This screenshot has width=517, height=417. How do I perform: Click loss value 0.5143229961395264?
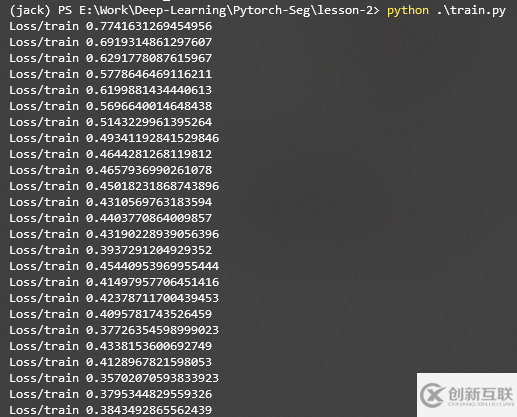[x=149, y=122]
